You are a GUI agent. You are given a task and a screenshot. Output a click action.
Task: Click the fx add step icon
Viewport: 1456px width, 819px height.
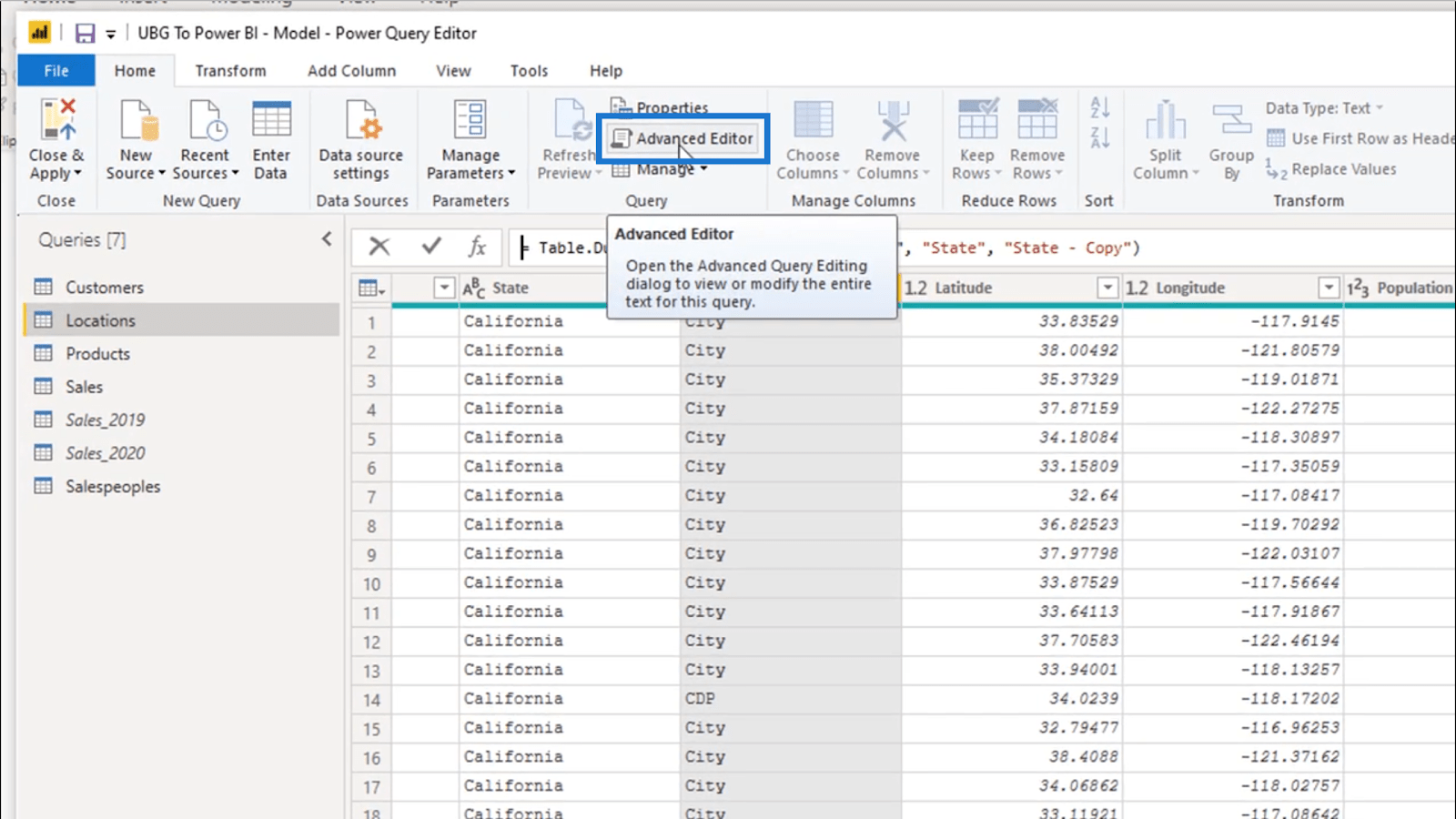[x=477, y=247]
